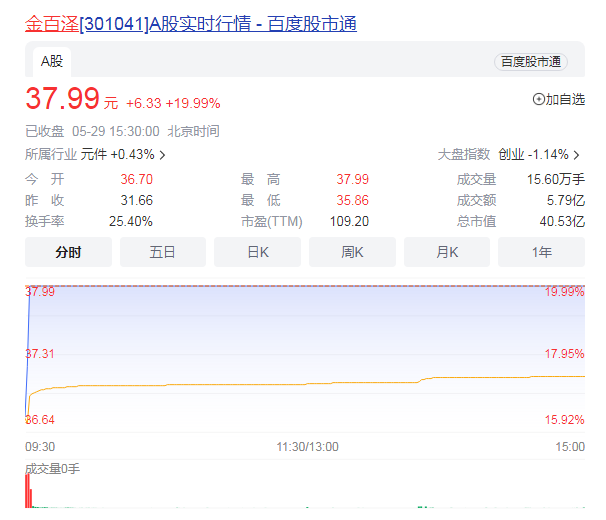Switch to the 分时 chart view
This screenshot has height=520, width=606.
point(69,252)
